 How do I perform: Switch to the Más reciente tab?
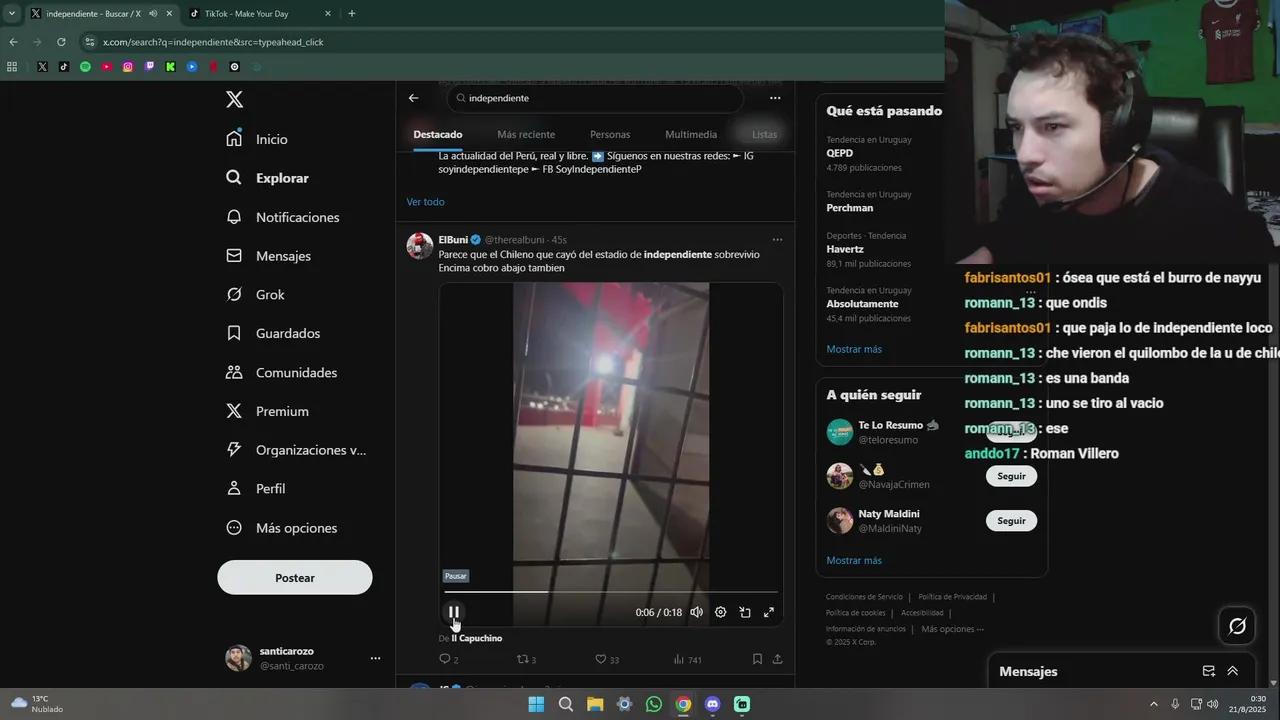coord(526,134)
